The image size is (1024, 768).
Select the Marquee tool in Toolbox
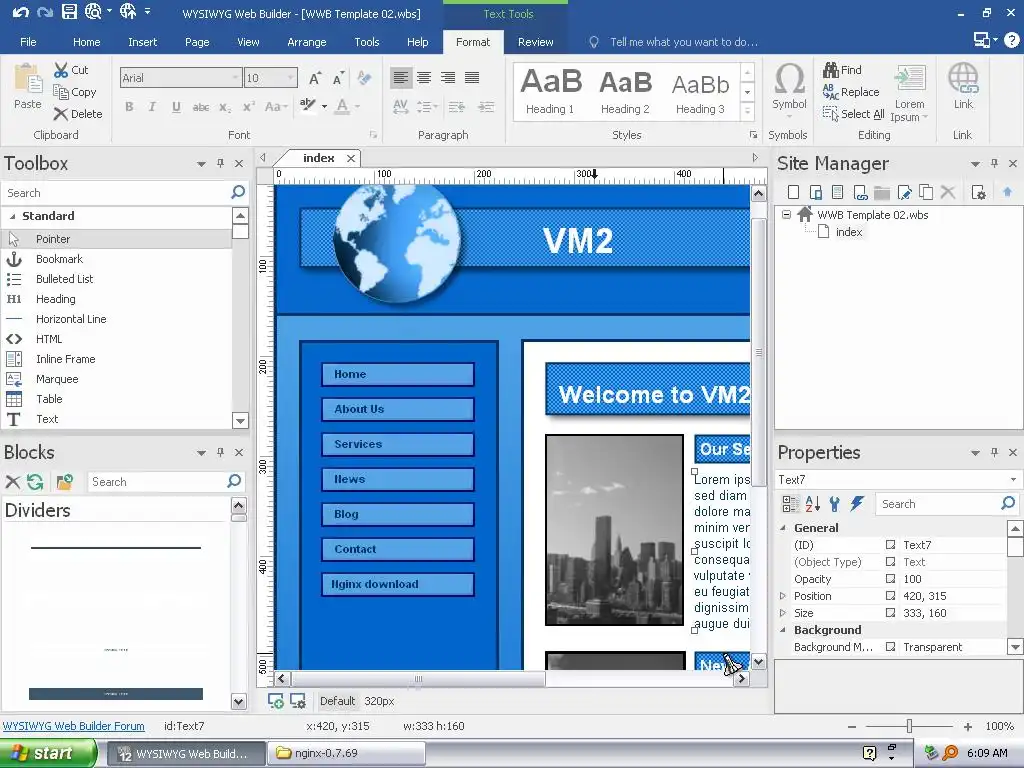tap(117, 379)
